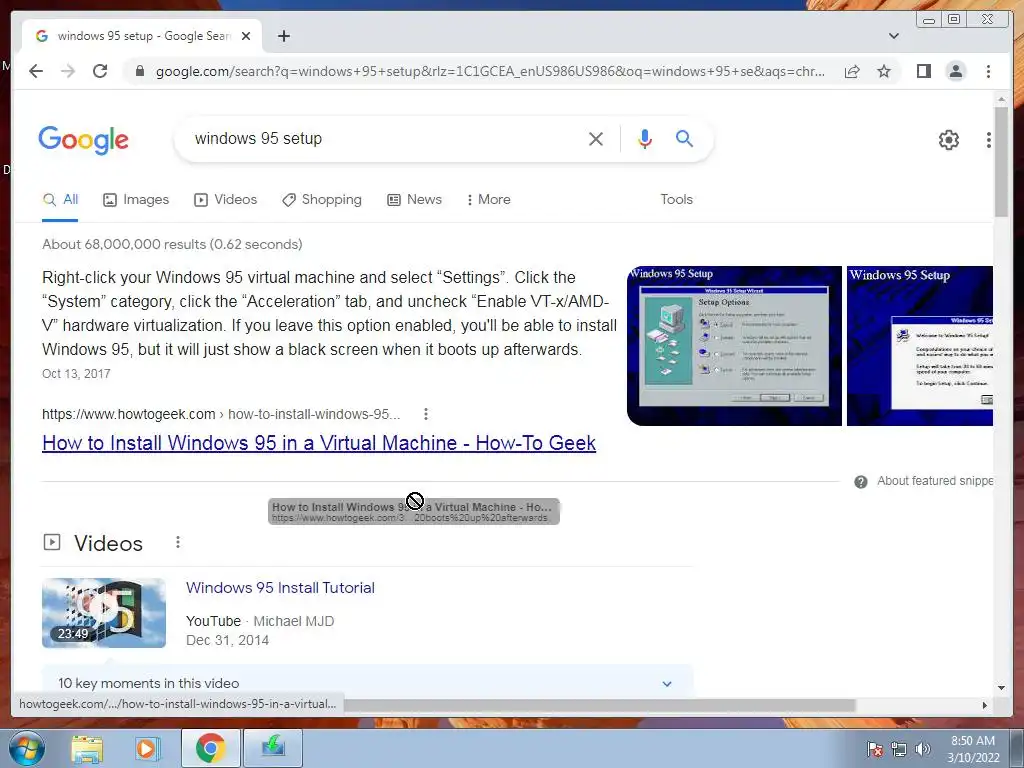Bookmark this page with the star icon
The width and height of the screenshot is (1024, 768).
point(884,71)
